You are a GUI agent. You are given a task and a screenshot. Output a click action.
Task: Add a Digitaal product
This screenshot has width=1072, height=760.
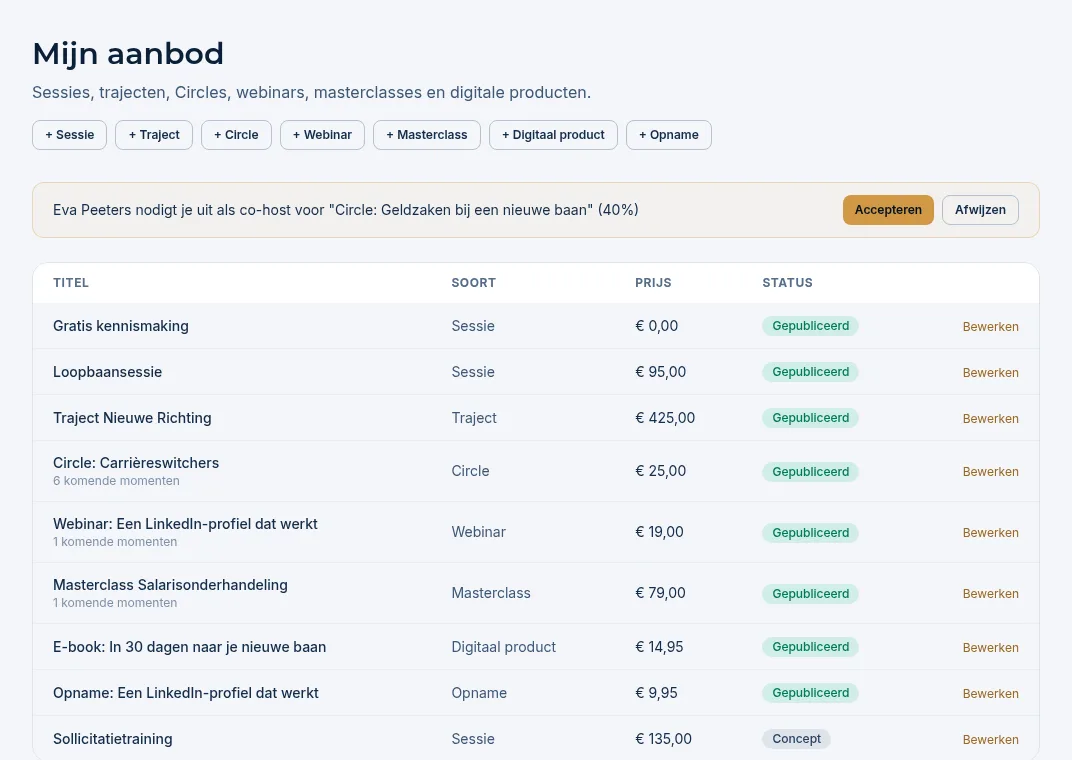[x=553, y=135]
